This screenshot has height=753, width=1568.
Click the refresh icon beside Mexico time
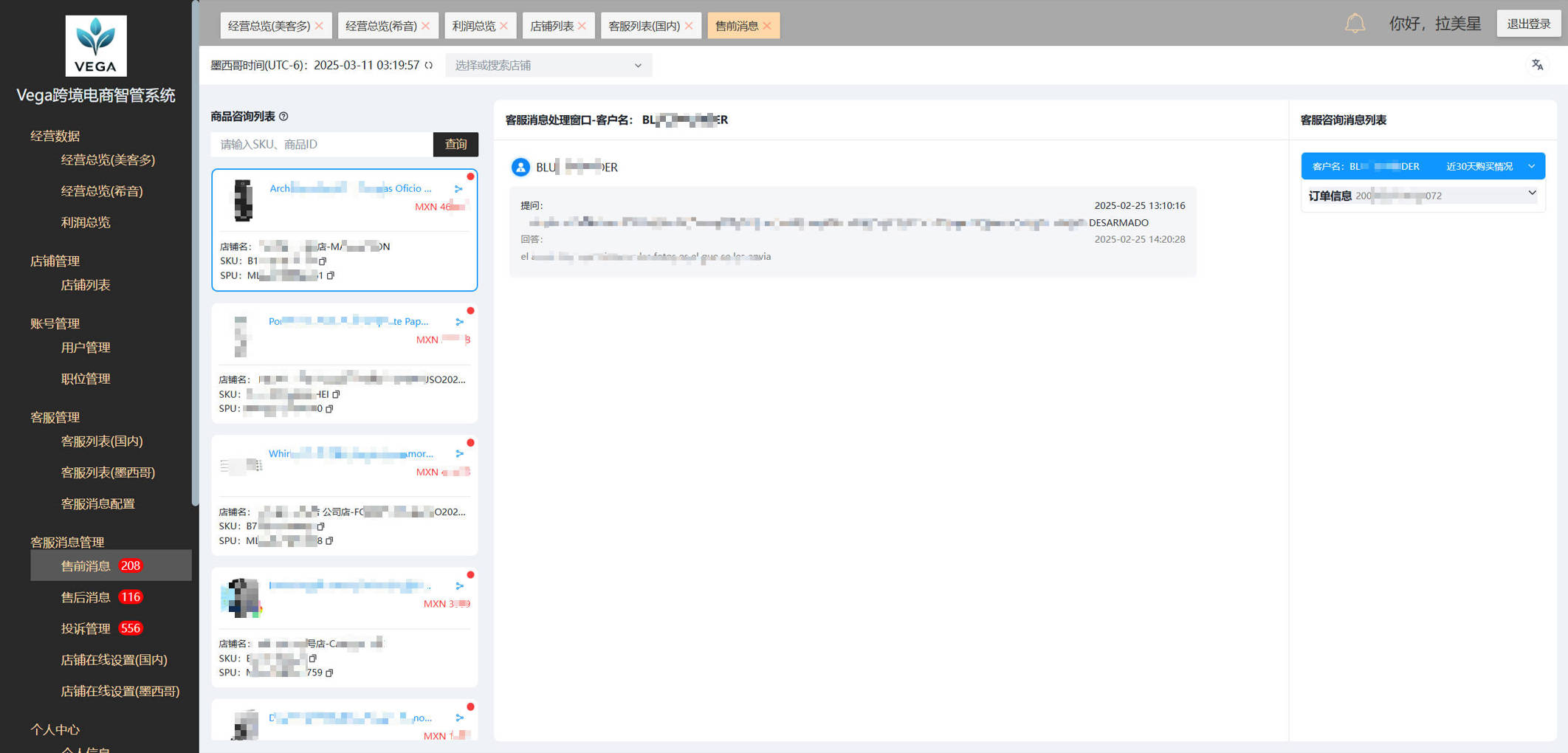(429, 66)
